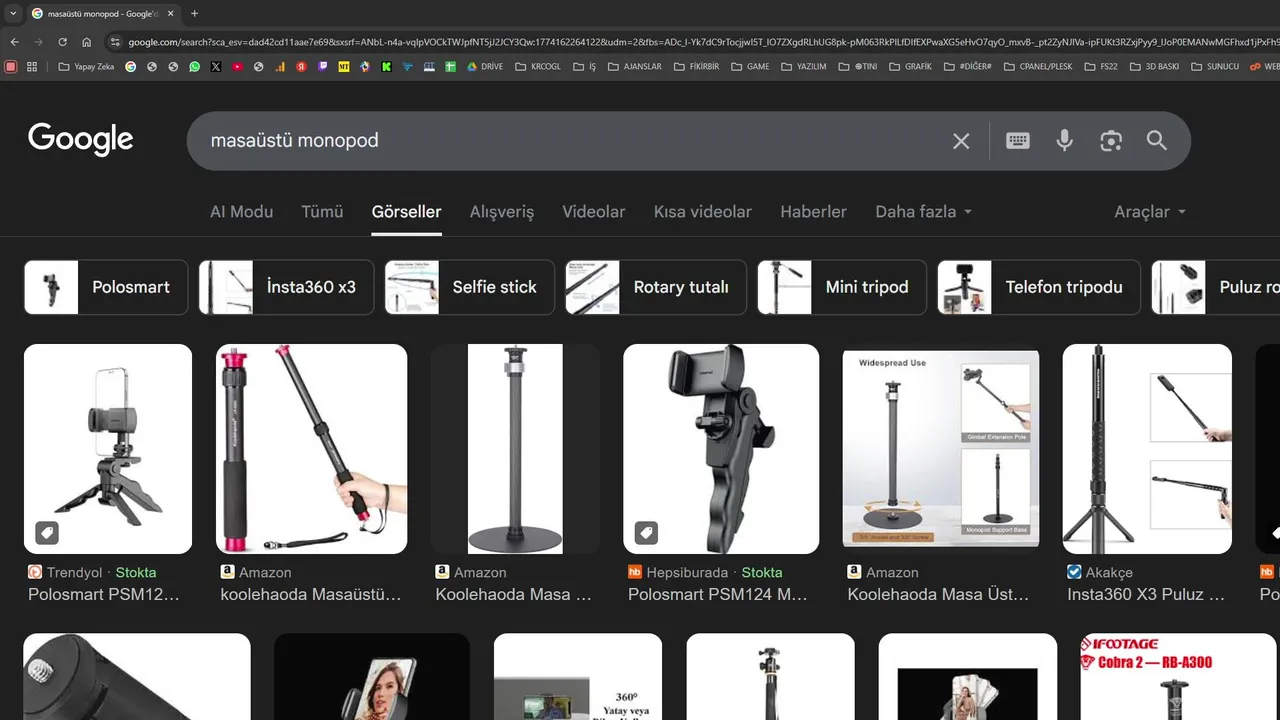
Task: Open the FİKİRBİR bookmark folder
Action: point(696,67)
